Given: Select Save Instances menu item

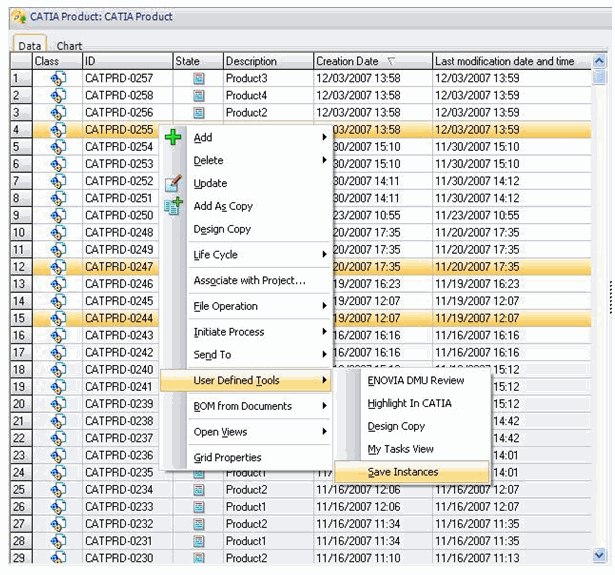Looking at the screenshot, I should click(x=402, y=472).
